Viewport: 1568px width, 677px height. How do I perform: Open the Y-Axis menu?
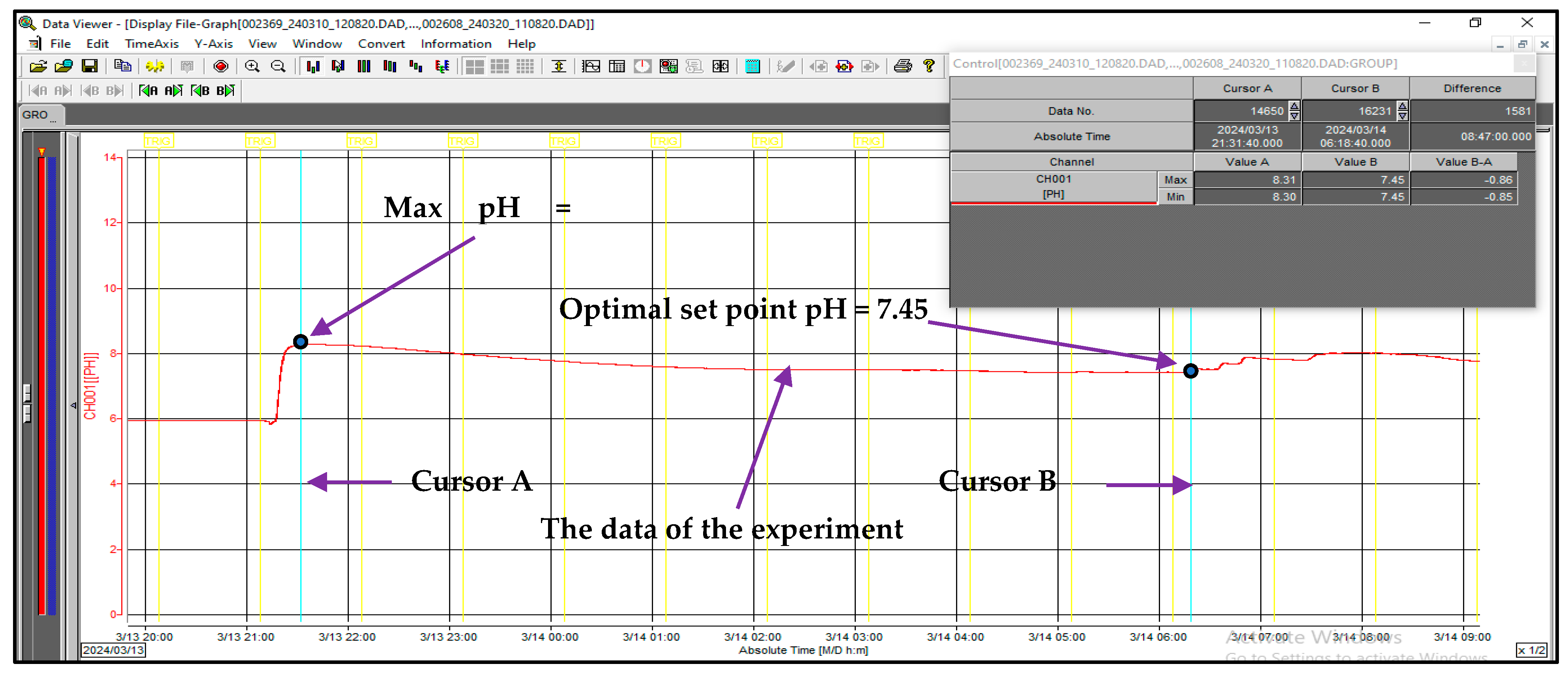click(213, 44)
